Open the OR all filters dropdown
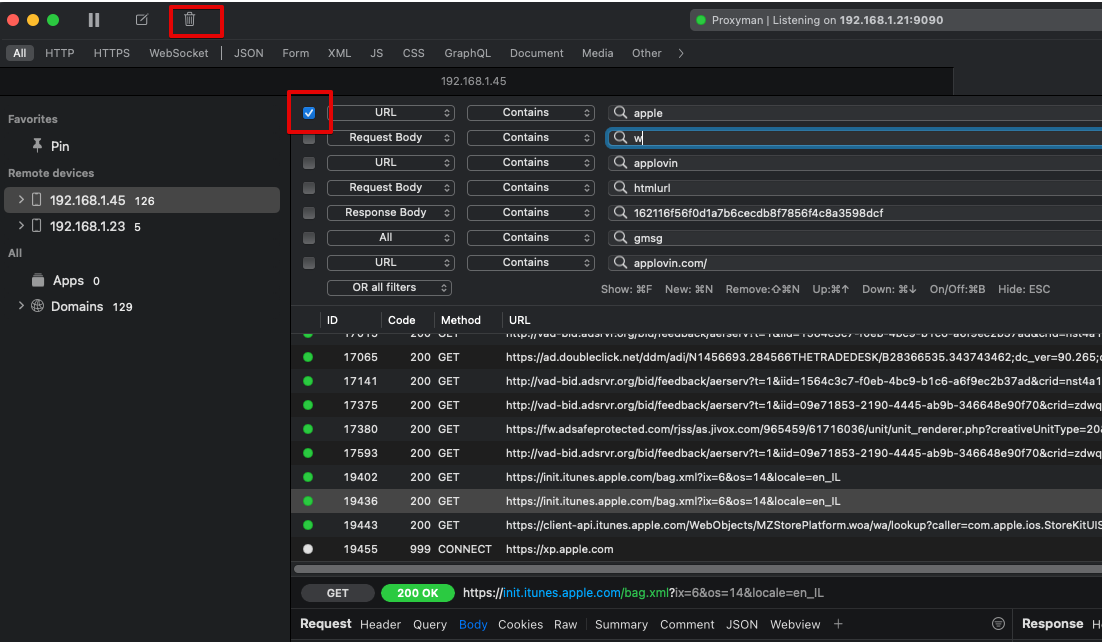 coord(390,287)
